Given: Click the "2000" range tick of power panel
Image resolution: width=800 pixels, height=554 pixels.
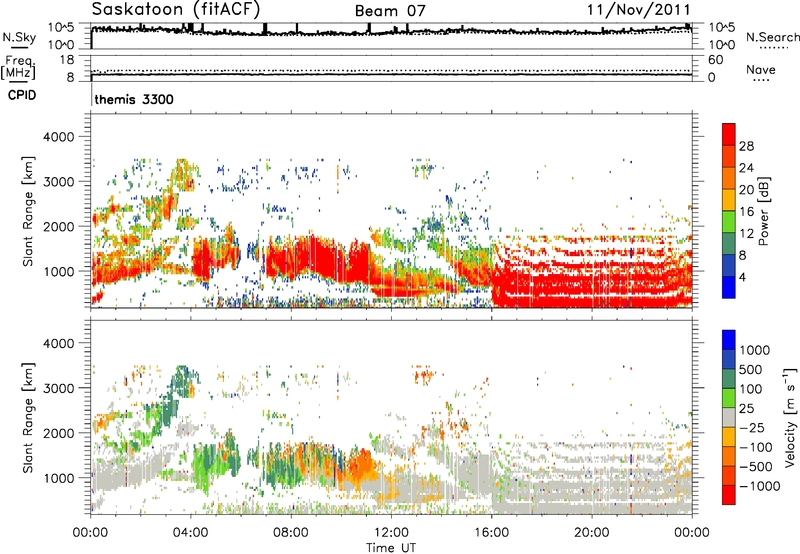Looking at the screenshot, I should 58,226.
